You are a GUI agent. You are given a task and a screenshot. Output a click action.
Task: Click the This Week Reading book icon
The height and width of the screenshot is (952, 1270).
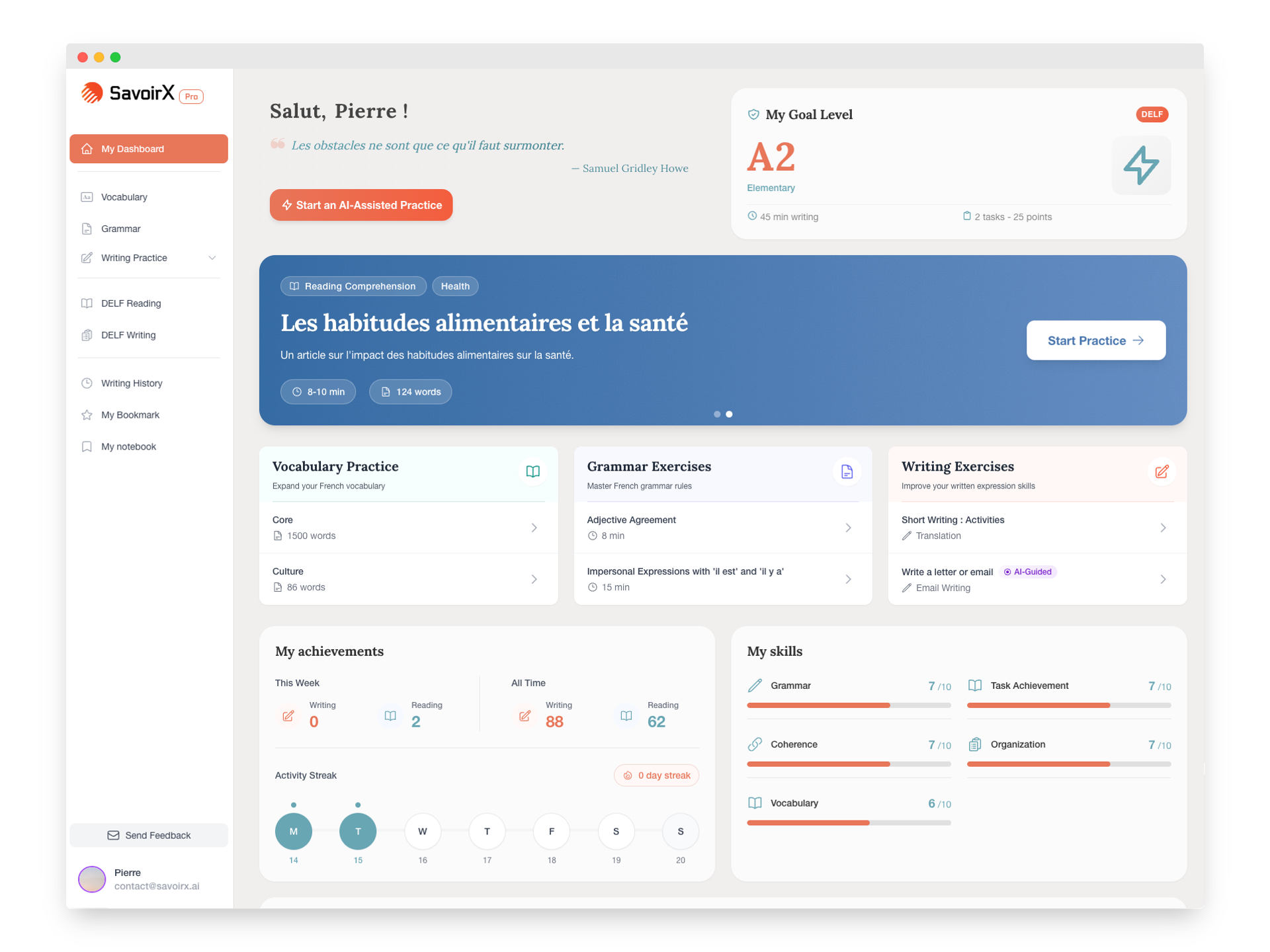(x=390, y=716)
